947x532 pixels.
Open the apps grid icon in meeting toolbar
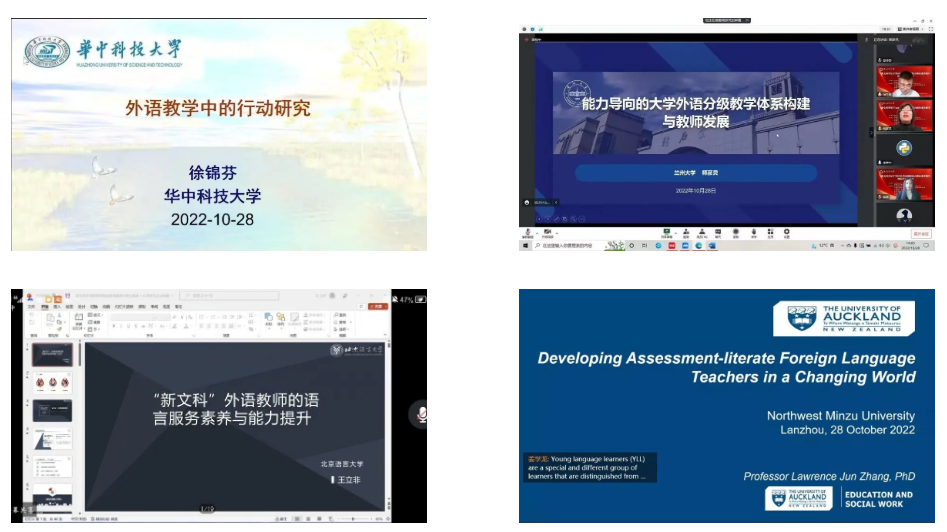click(x=770, y=233)
